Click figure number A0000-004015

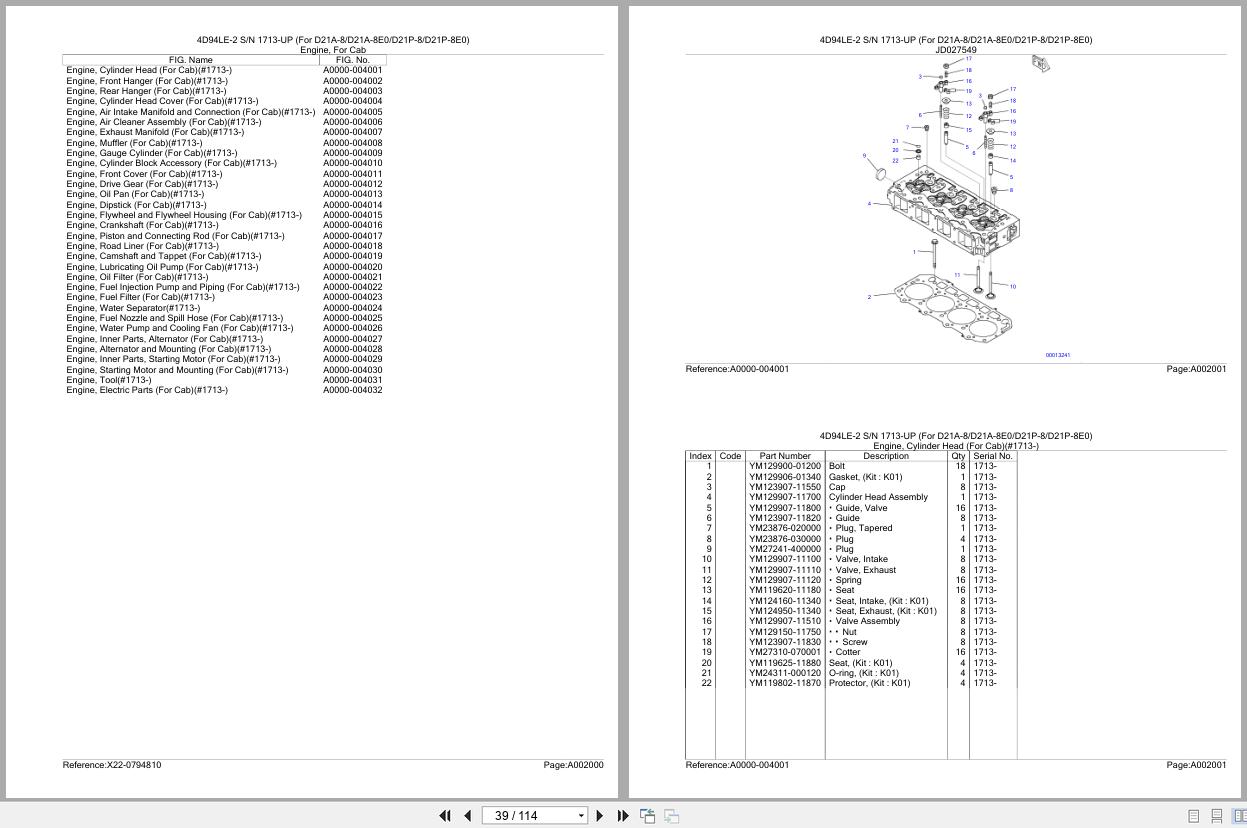(352, 215)
